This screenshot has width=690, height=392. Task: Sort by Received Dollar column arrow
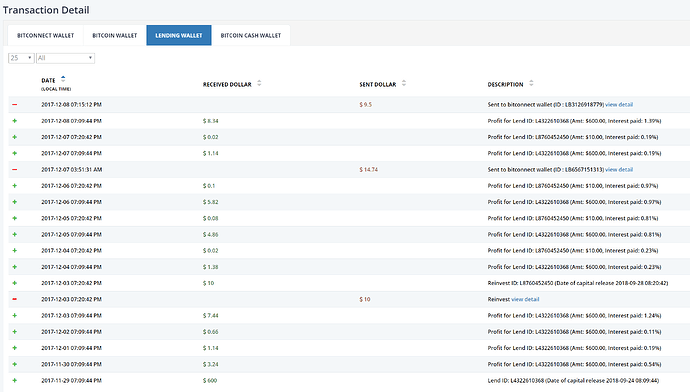coord(259,83)
